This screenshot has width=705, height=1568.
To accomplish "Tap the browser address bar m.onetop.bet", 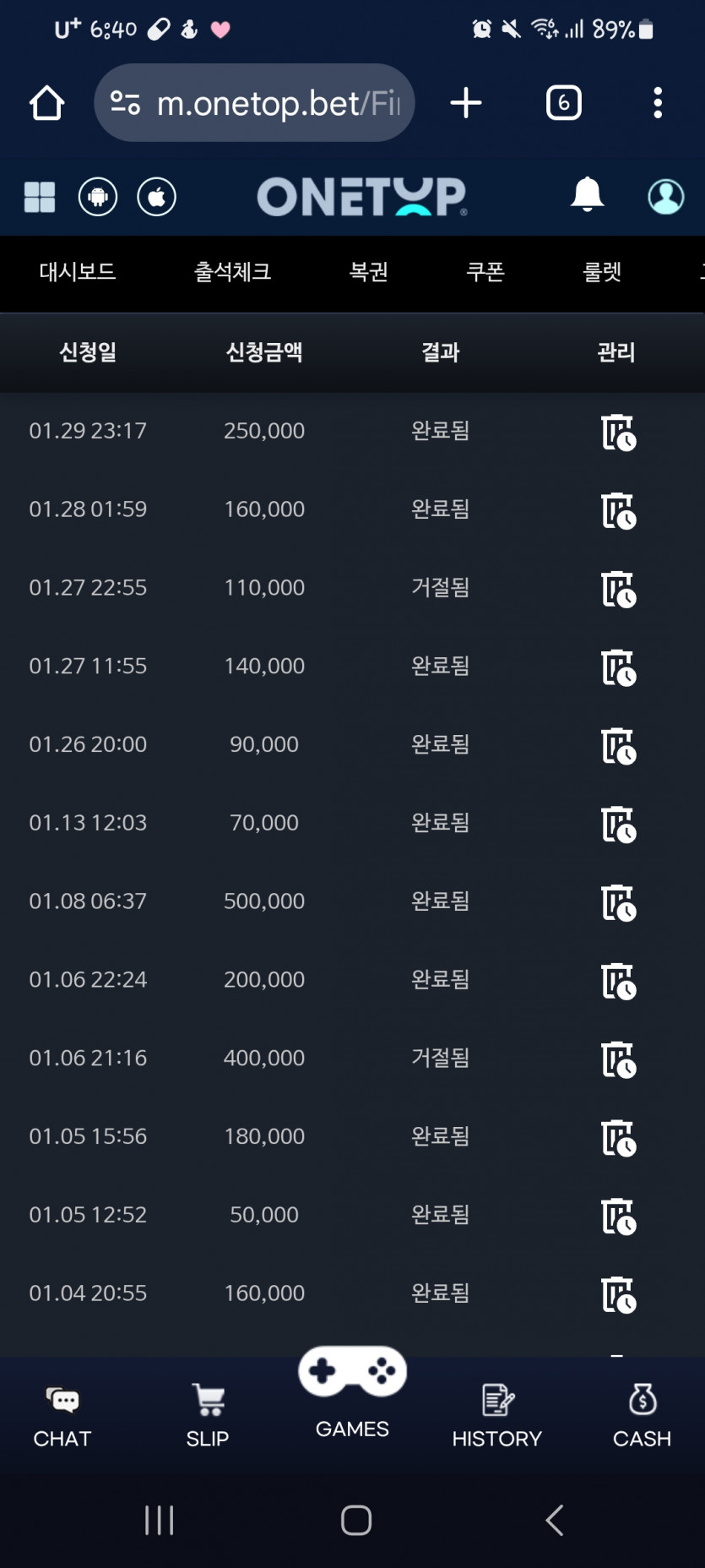I will 254,103.
